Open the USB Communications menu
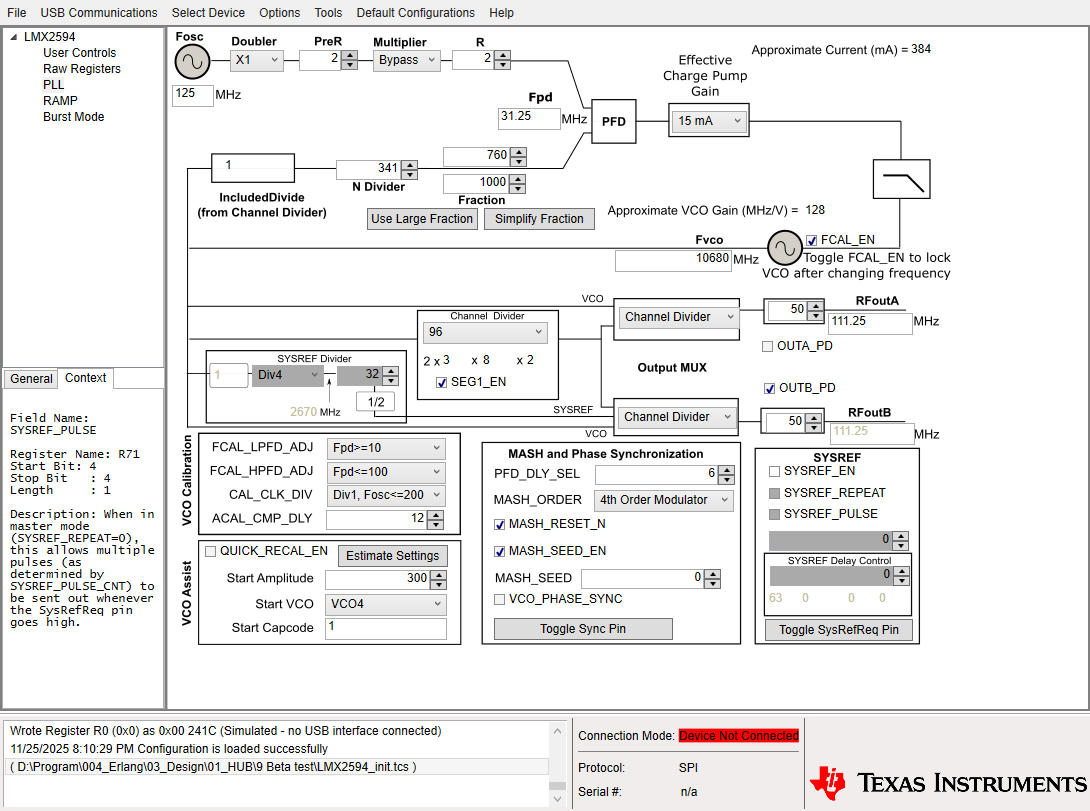 point(99,13)
